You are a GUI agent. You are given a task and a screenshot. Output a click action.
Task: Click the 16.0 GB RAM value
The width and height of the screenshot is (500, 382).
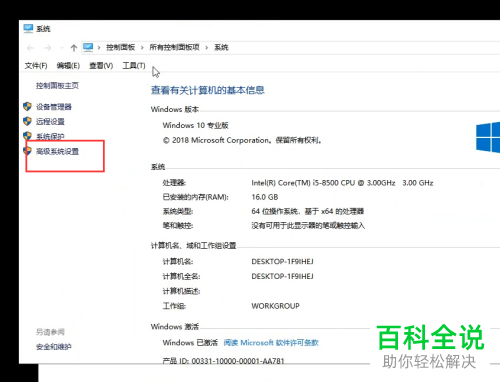point(265,197)
